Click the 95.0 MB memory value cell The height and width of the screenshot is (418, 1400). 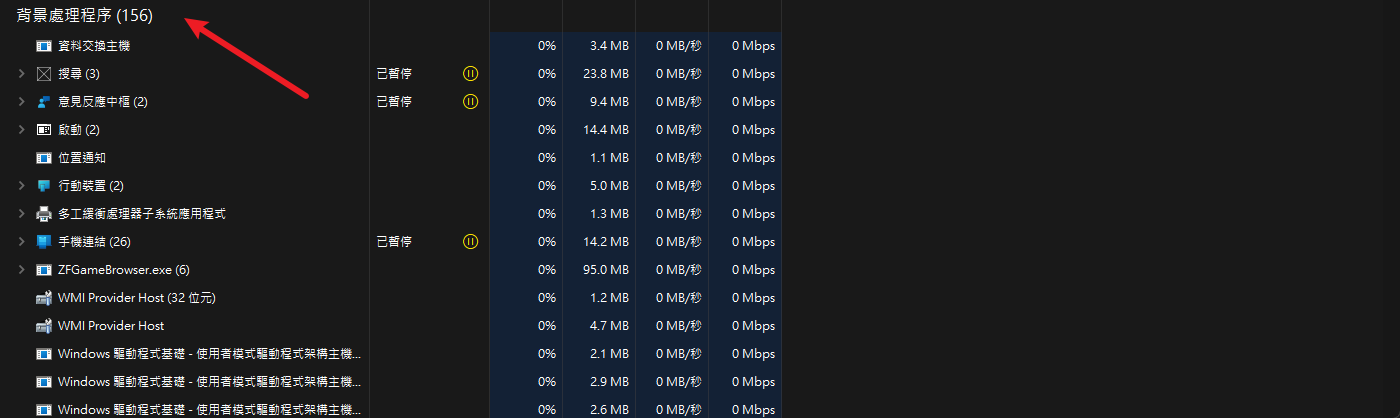click(599, 270)
